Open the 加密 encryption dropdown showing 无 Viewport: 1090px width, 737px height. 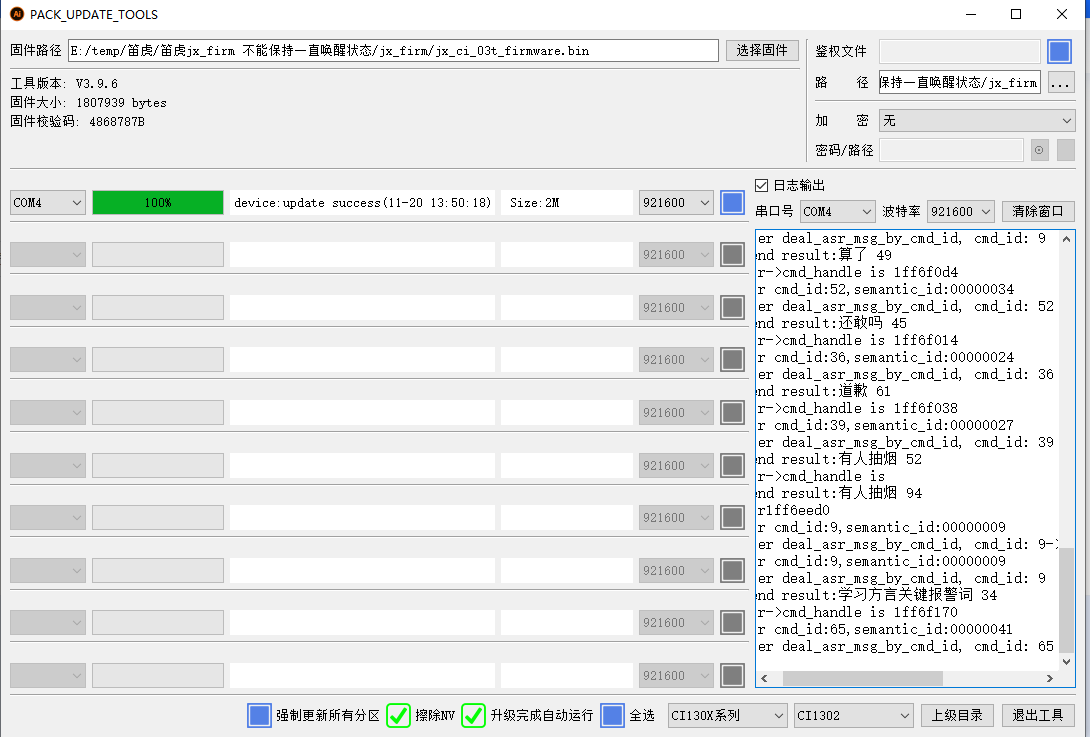coord(977,120)
